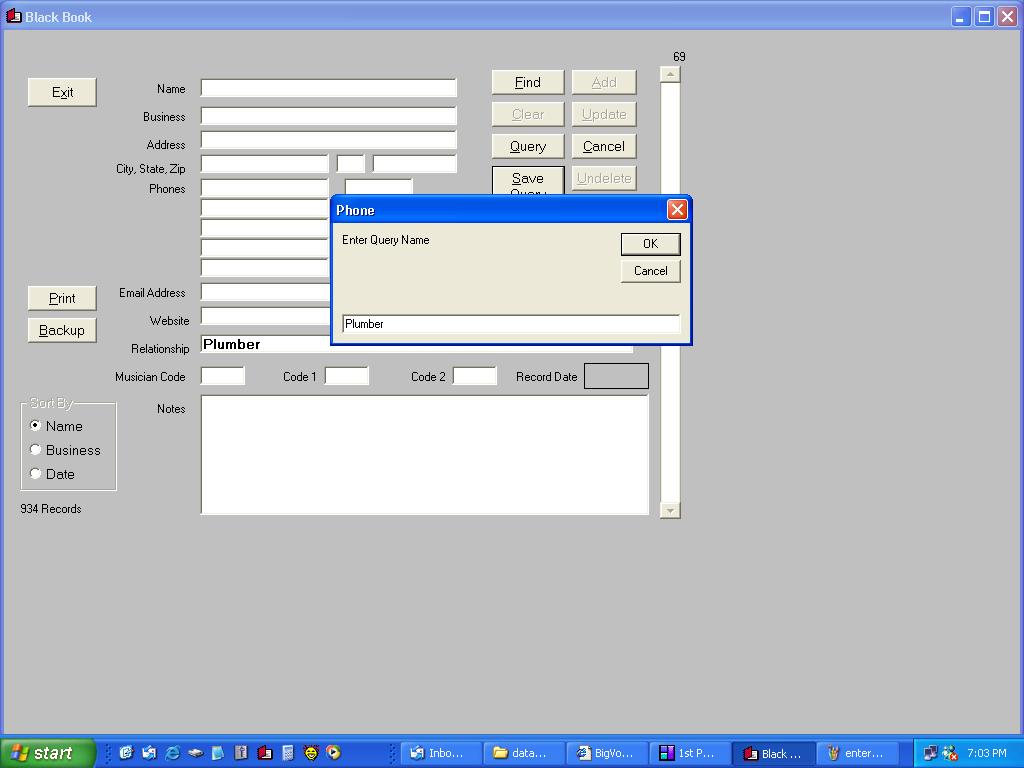Screen dimensions: 1024x768
Task: Select the Business sort option
Action: pos(36,450)
